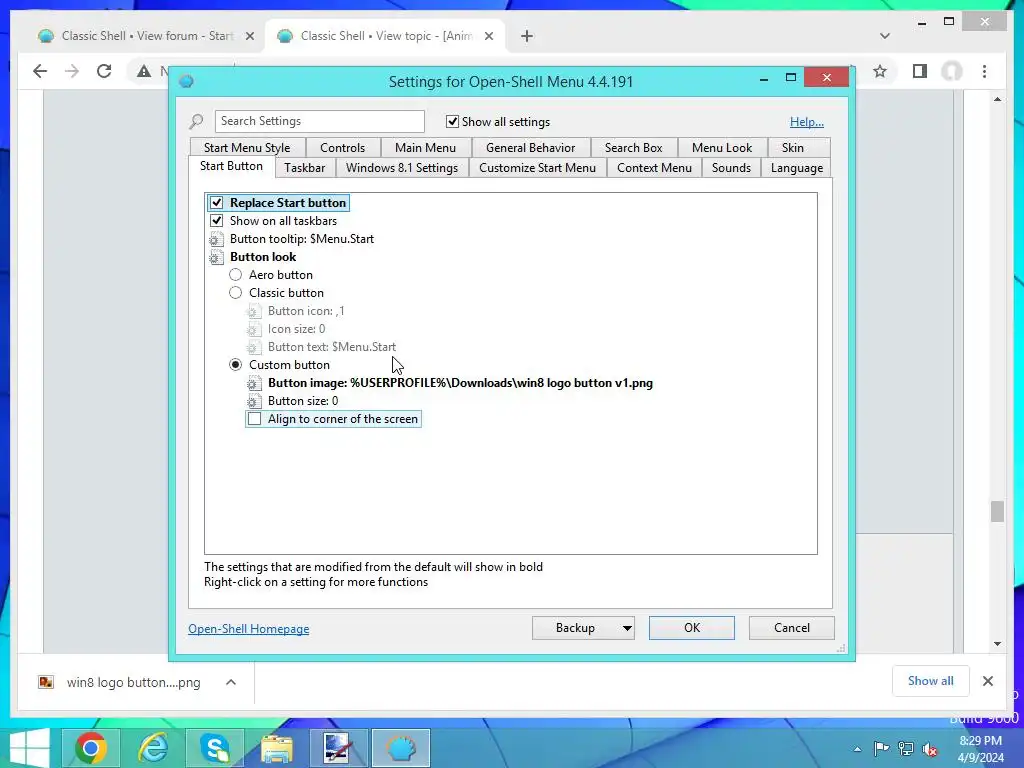Screen dimensions: 1024x768
Task: Open the Windows 8.1 Settings tab
Action: 402,168
